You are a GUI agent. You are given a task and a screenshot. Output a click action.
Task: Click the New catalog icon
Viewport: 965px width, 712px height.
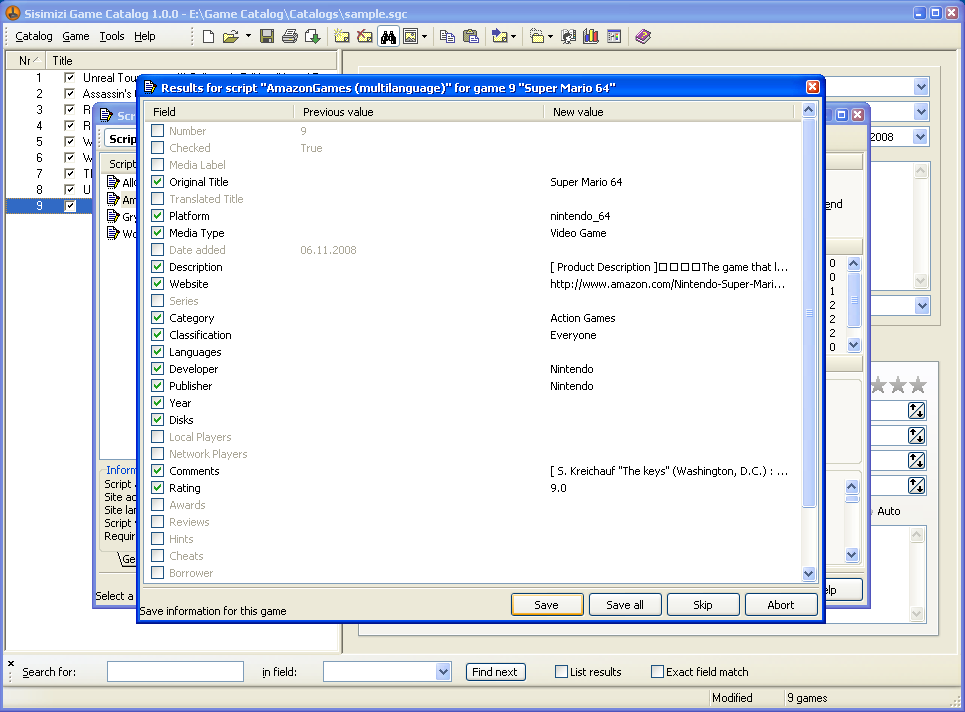point(208,37)
